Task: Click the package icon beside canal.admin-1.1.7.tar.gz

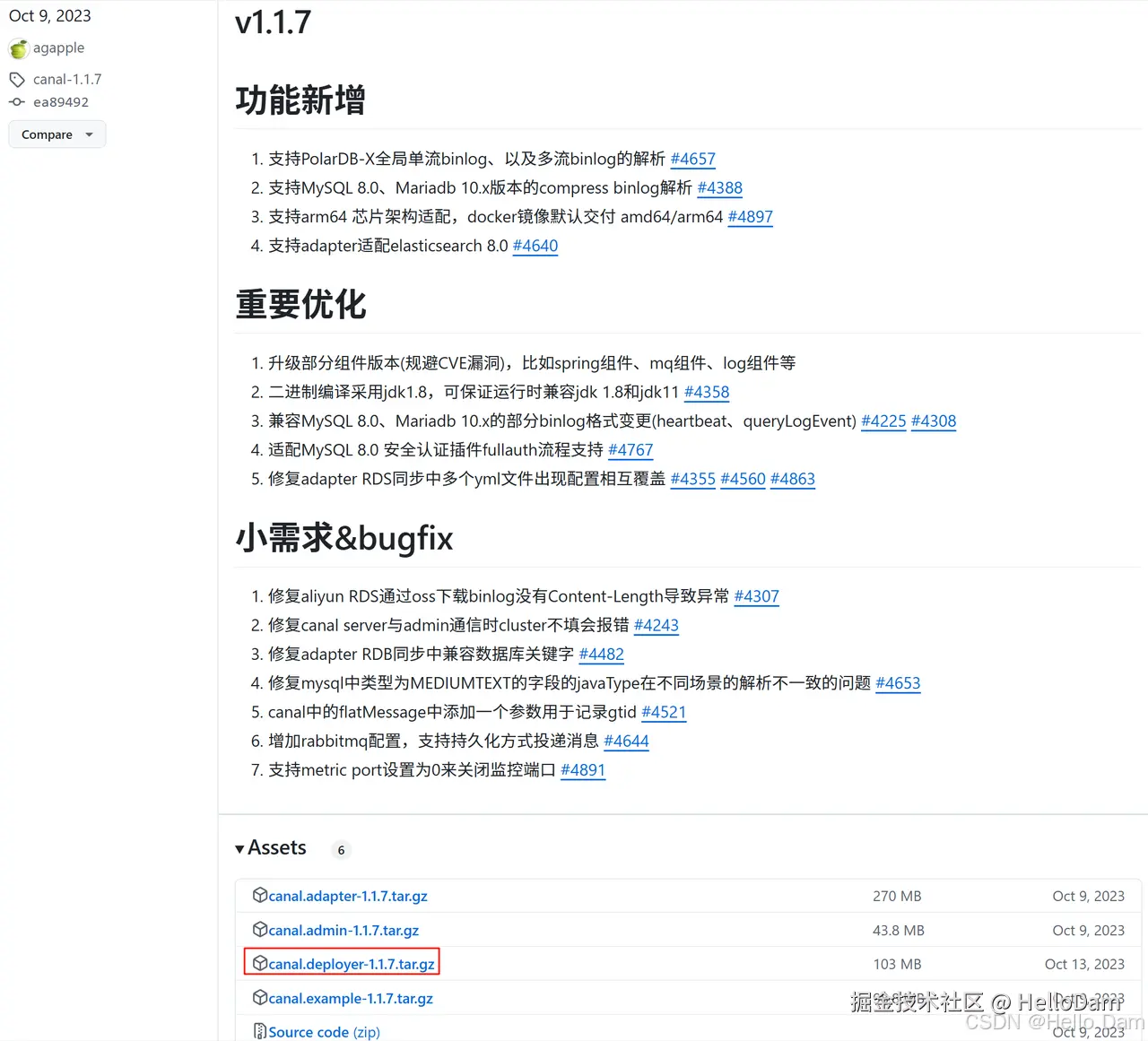Action: [x=259, y=929]
